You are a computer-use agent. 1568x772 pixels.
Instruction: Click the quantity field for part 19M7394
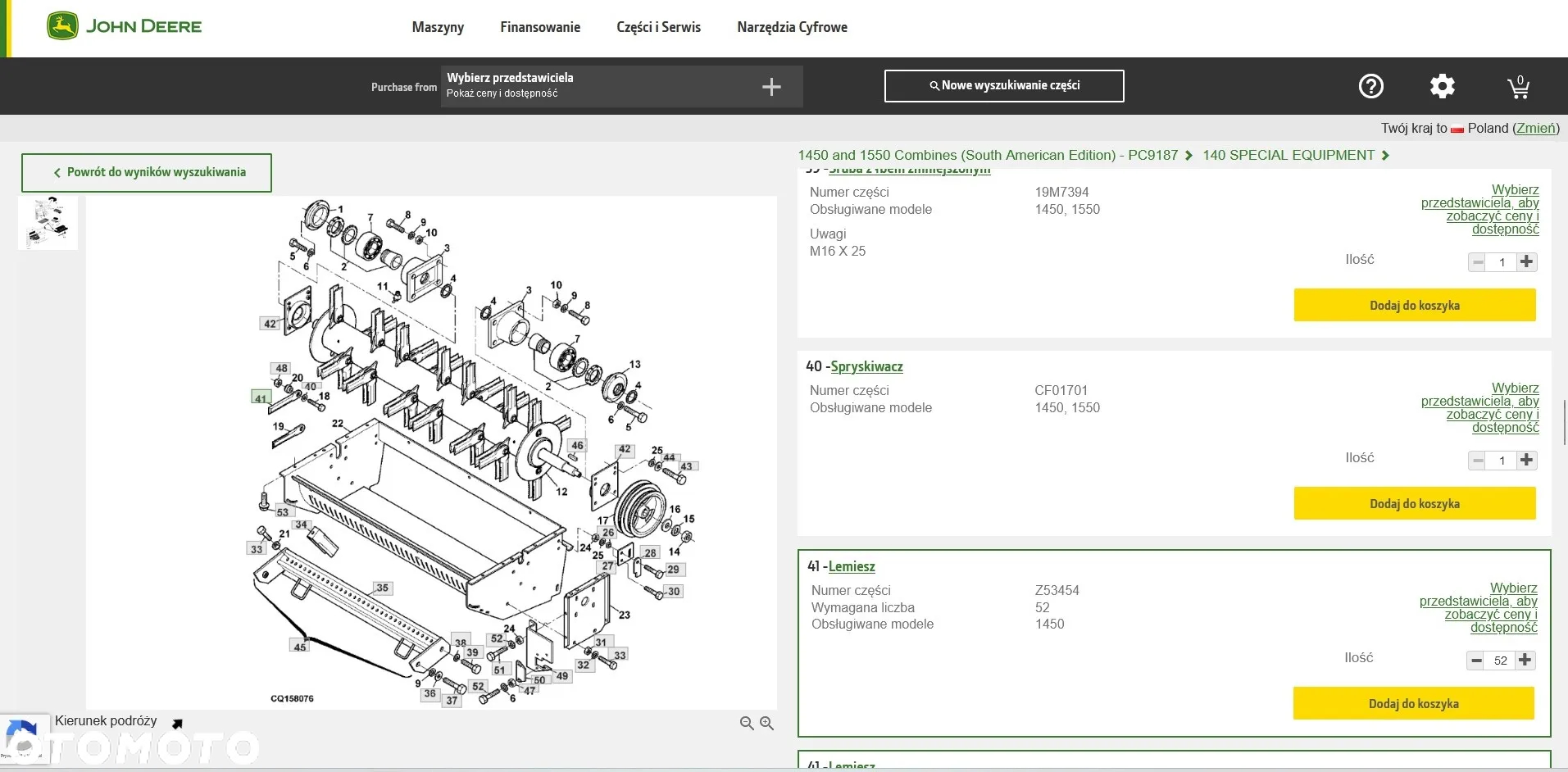[x=1502, y=261]
